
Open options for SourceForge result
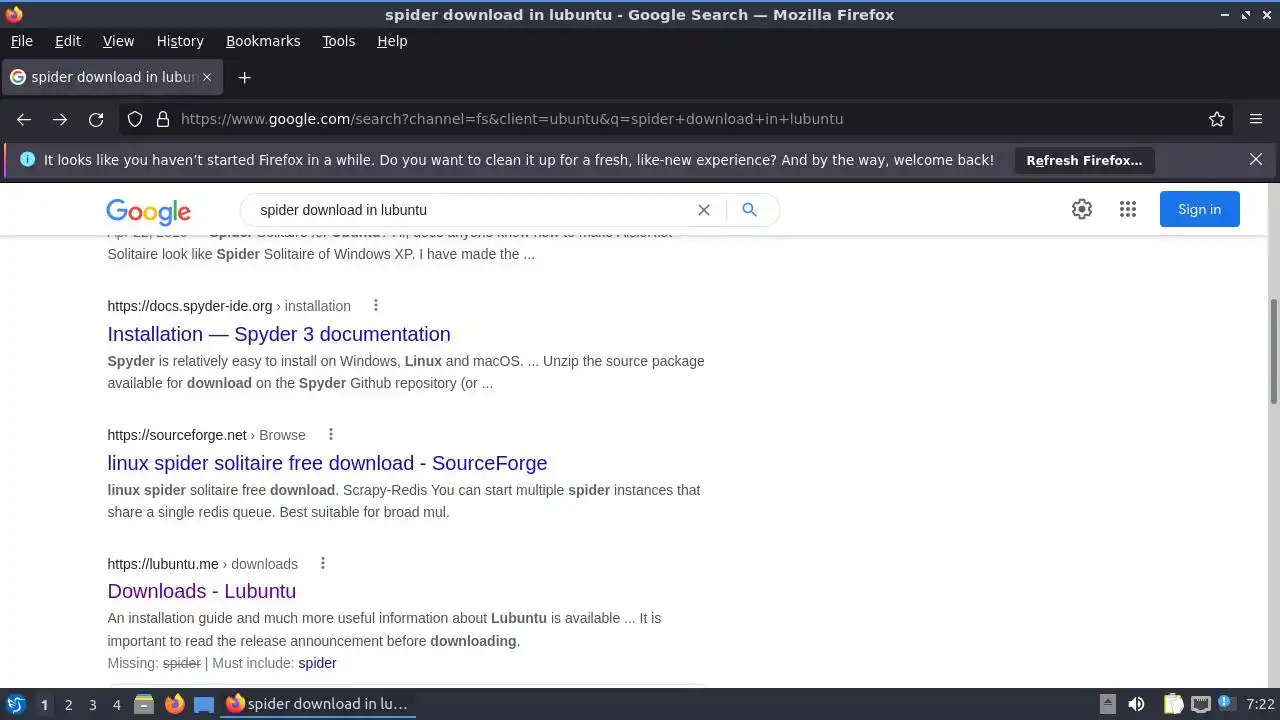coord(331,434)
